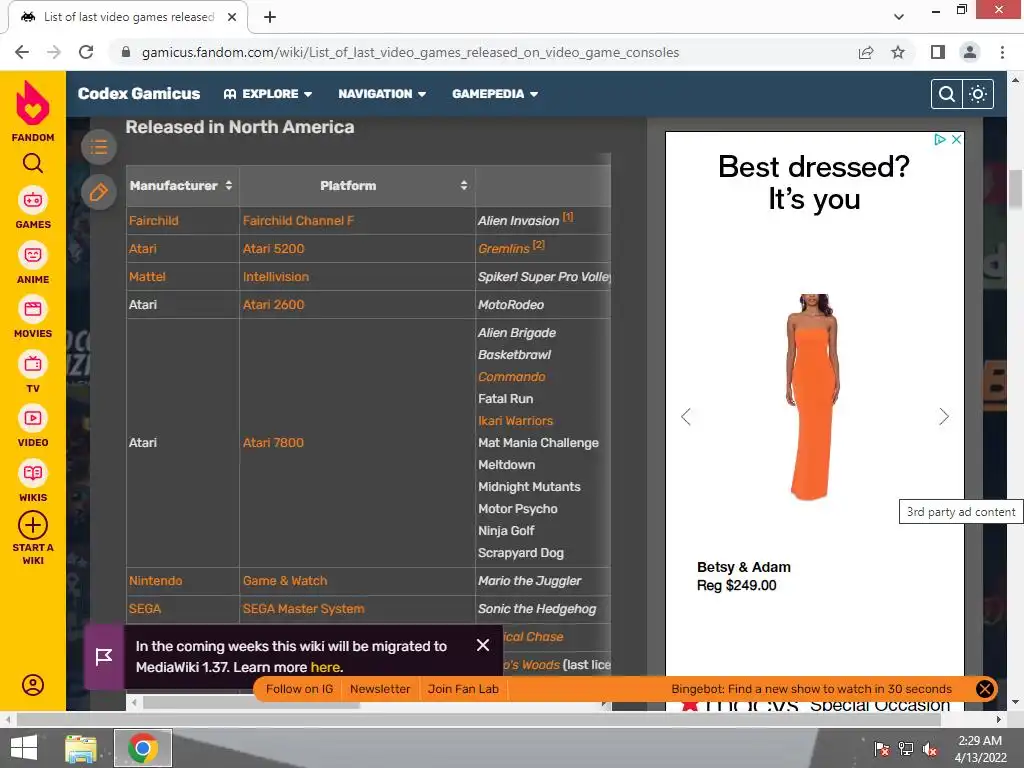Click the wiki search magnifier button

coord(946,94)
